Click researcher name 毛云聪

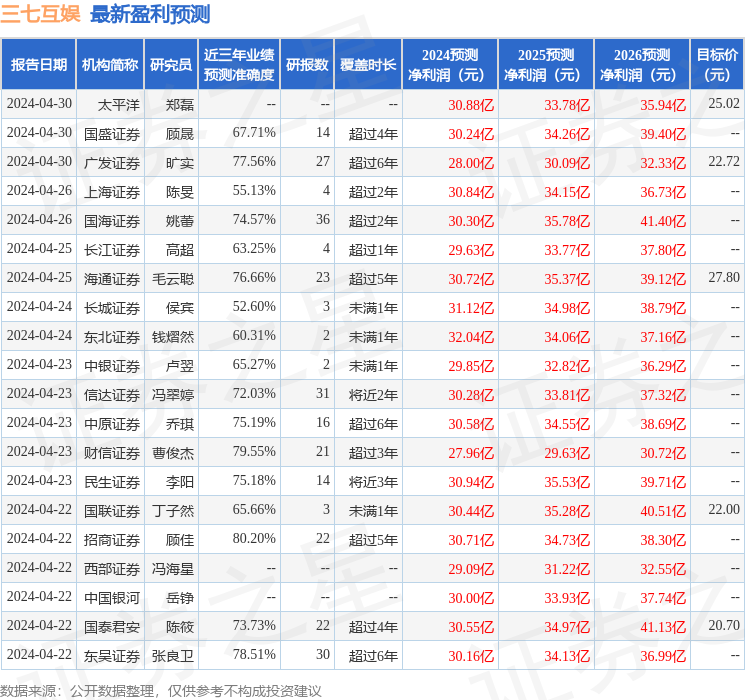click(x=173, y=279)
